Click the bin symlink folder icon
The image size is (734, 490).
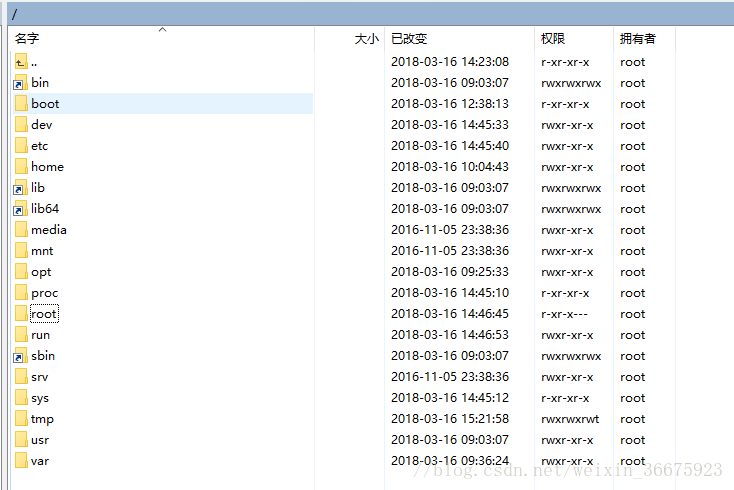tap(21, 83)
